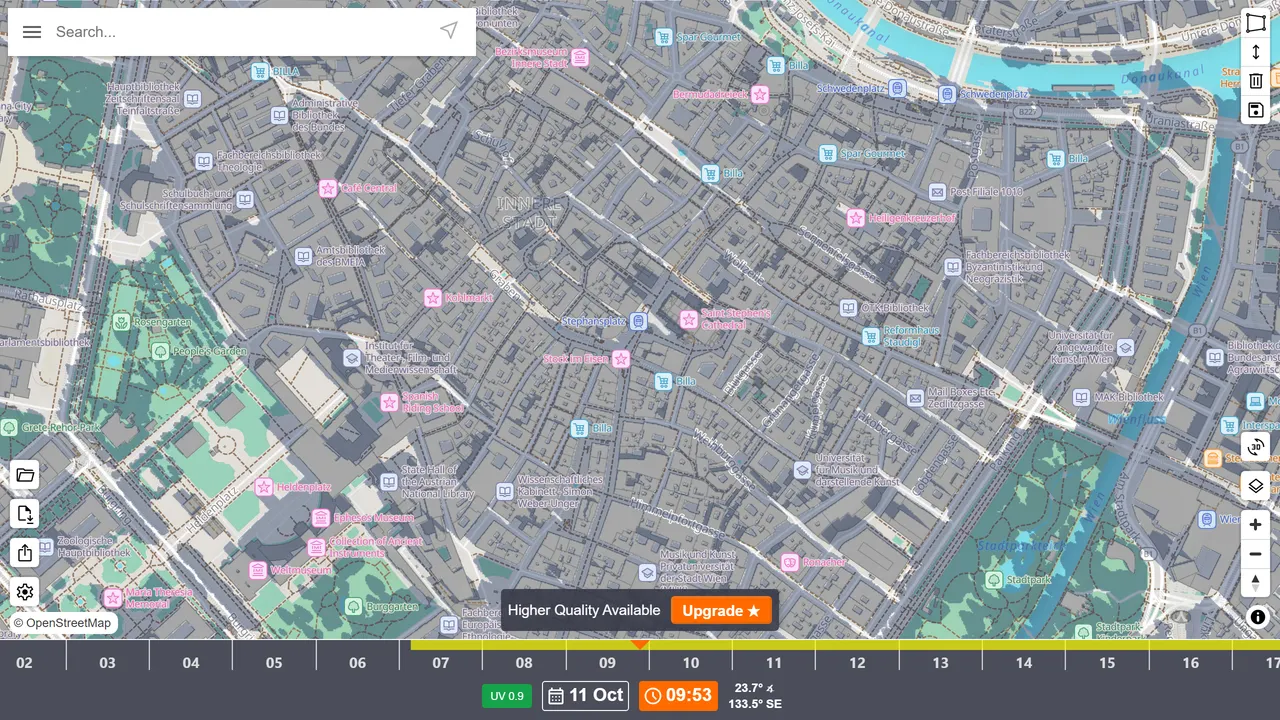1280x720 pixels.
Task: Jump timeline to hour 04
Action: click(x=191, y=662)
